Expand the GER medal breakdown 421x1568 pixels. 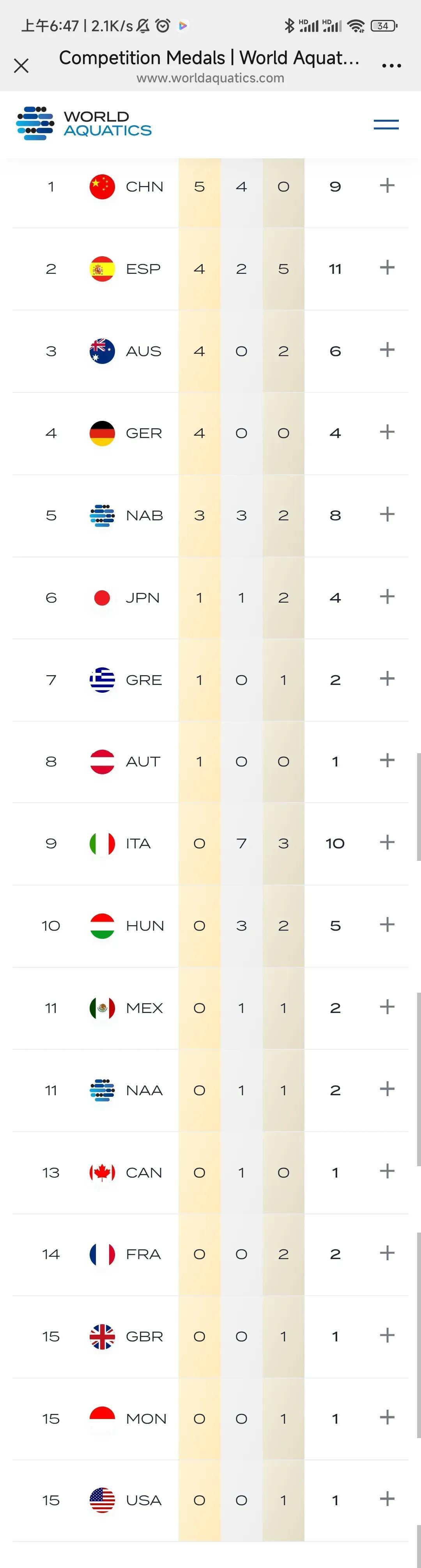(387, 432)
